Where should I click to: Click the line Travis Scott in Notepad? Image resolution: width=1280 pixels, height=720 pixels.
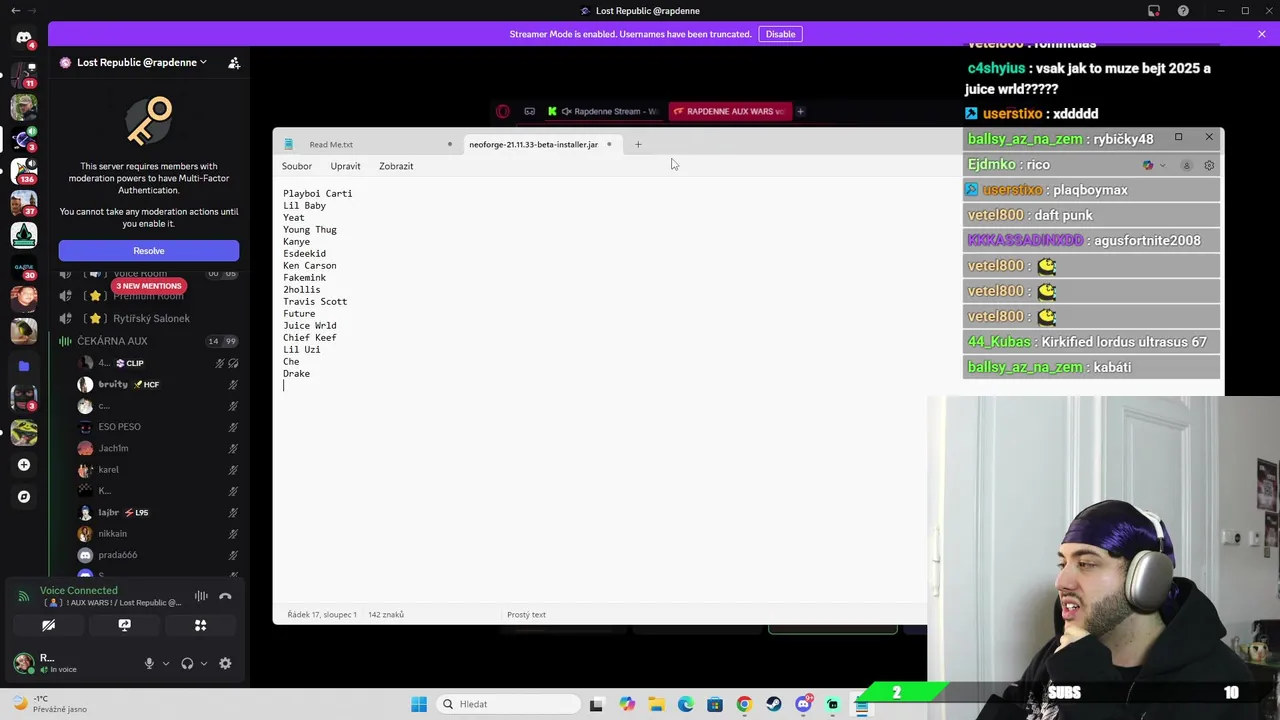point(315,301)
